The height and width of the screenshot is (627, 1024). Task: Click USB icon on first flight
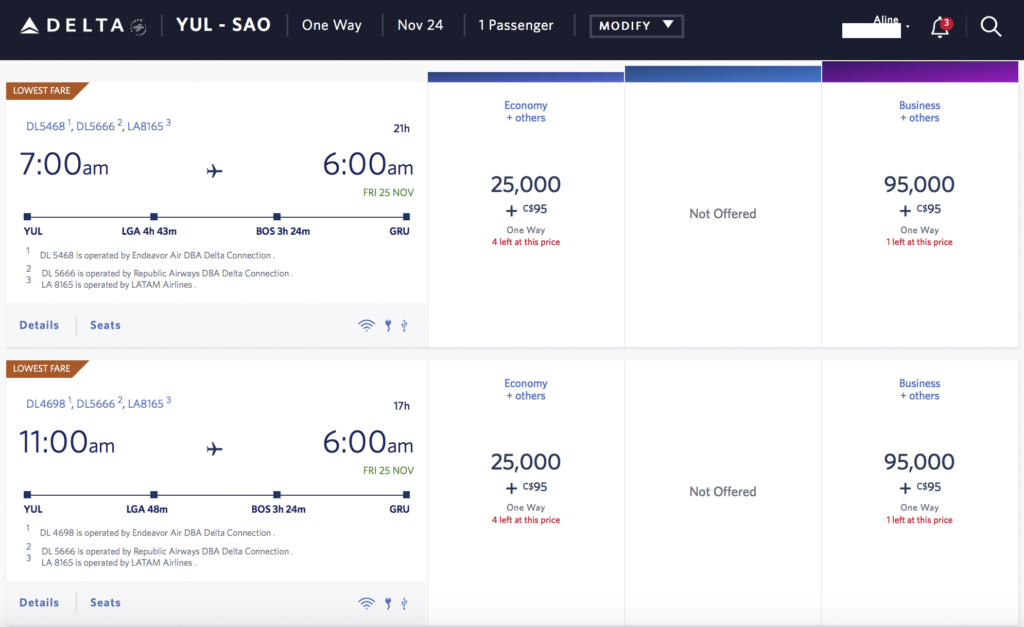404,325
